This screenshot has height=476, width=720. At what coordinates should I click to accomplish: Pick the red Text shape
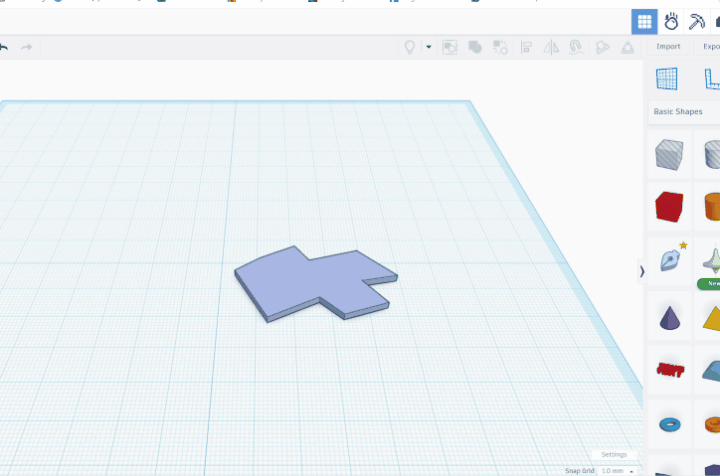[670, 370]
